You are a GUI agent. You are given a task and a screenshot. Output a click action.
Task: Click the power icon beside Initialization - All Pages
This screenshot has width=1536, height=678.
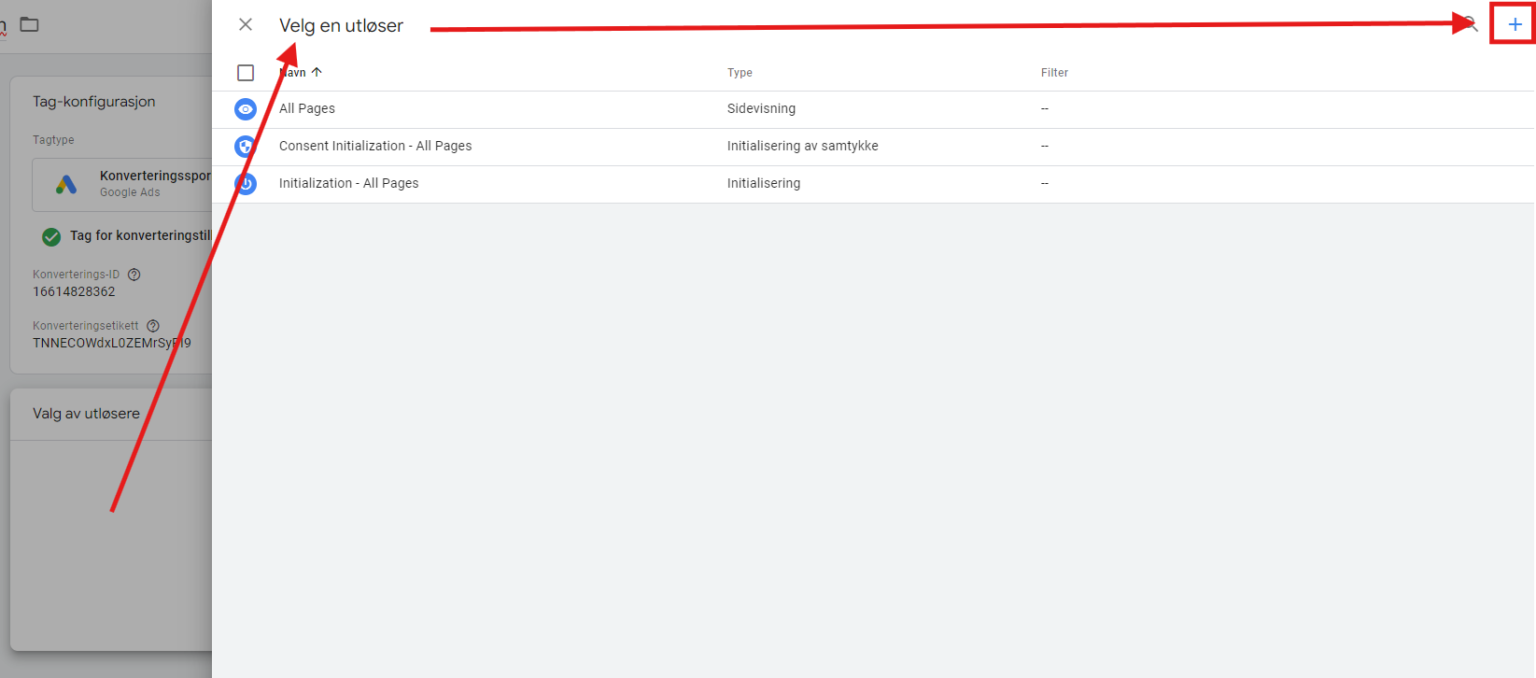245,184
